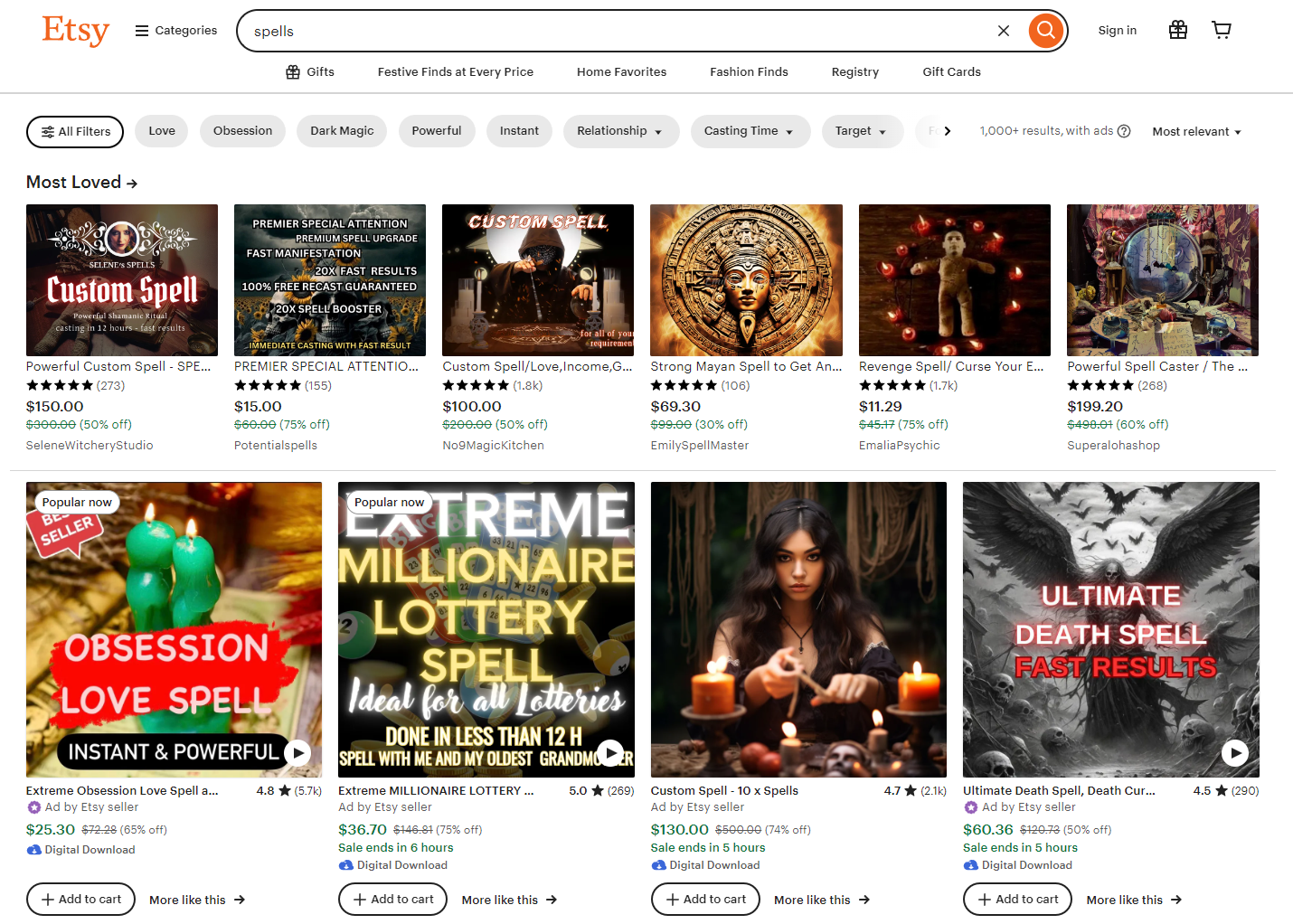Clear the search field with the X icon
This screenshot has height=924, width=1293.
1004,31
